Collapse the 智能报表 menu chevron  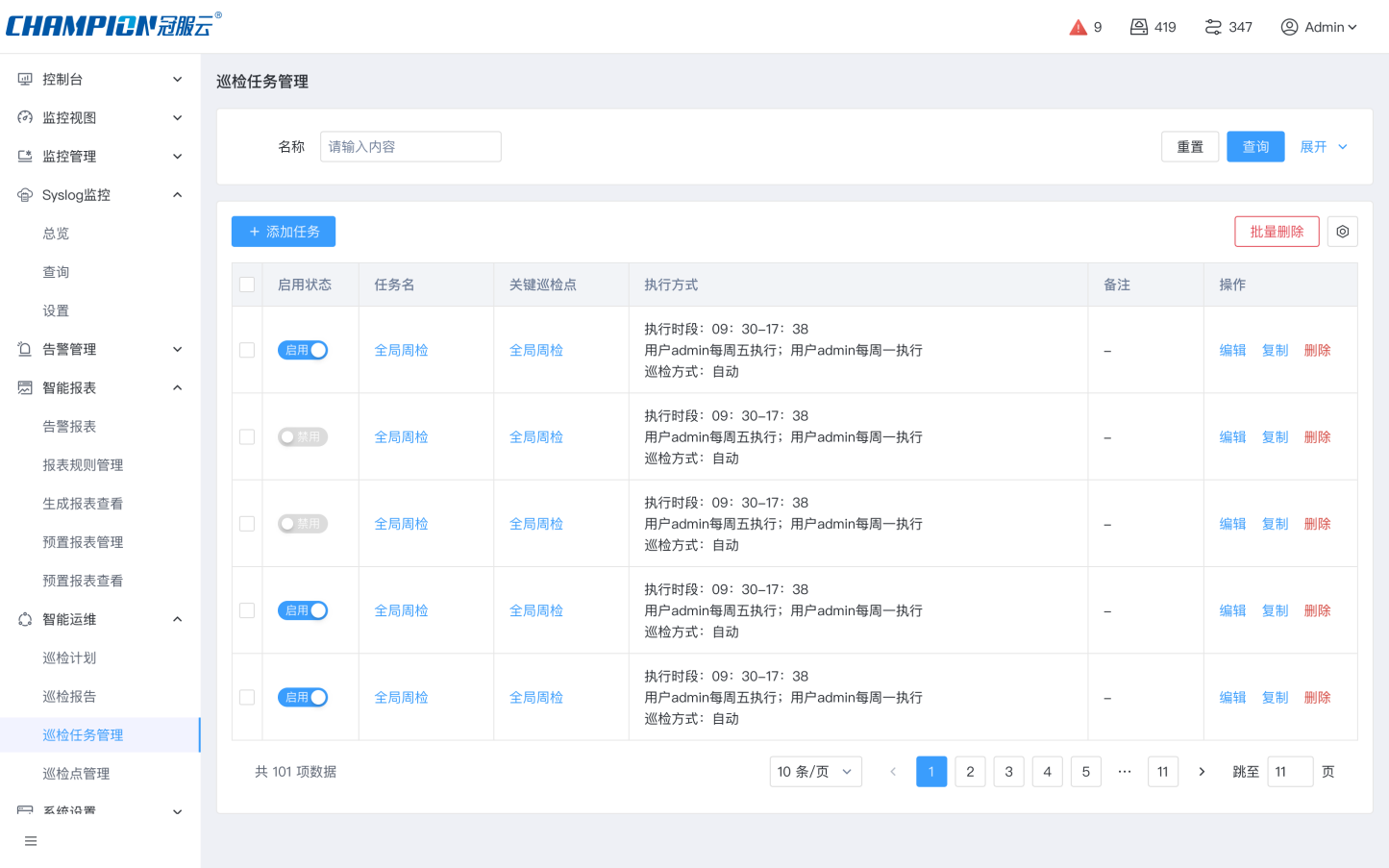coord(177,387)
